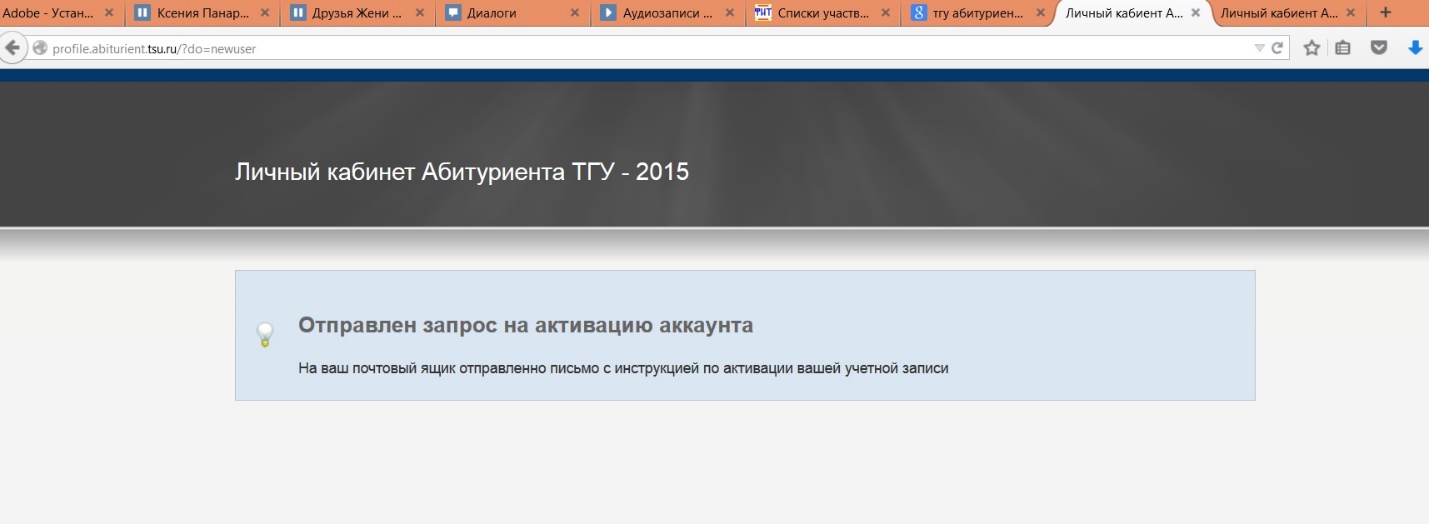Switch to the Аудиозаписи tab
Image resolution: width=1429 pixels, height=524 pixels.
point(667,13)
